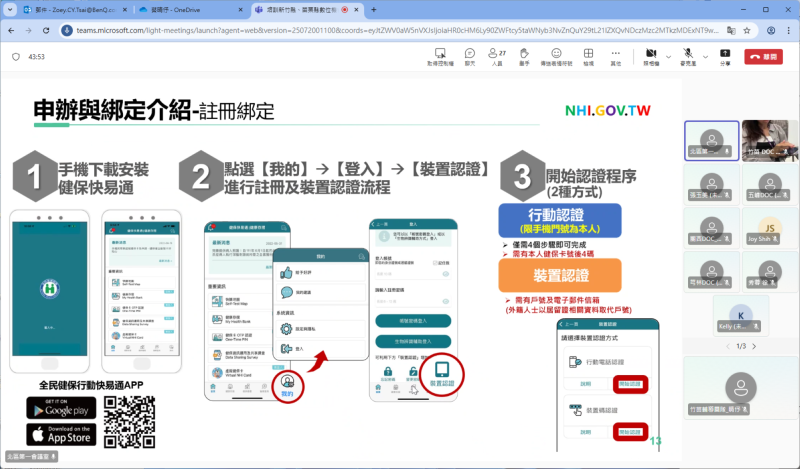Open the tab search dropdown arrow
Screen dimensions: 800x469
(10, 10)
